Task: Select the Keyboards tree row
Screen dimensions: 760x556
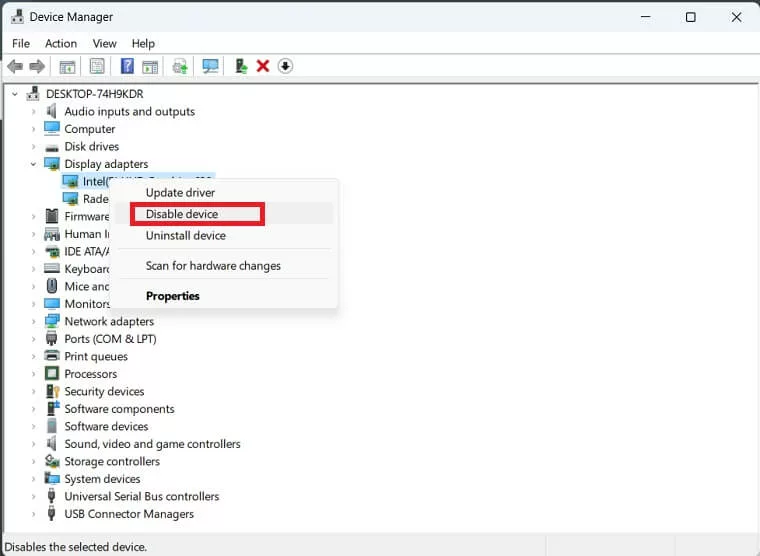Action: pos(87,269)
